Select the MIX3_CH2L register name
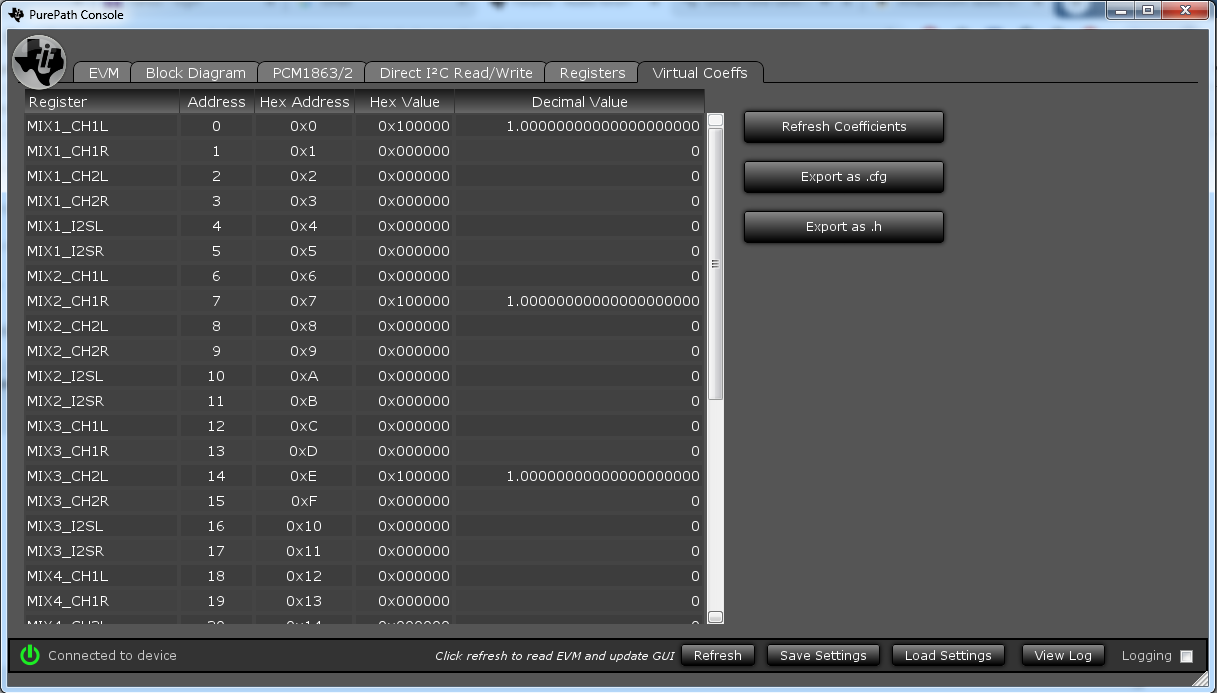The width and height of the screenshot is (1217, 693). [x=68, y=476]
